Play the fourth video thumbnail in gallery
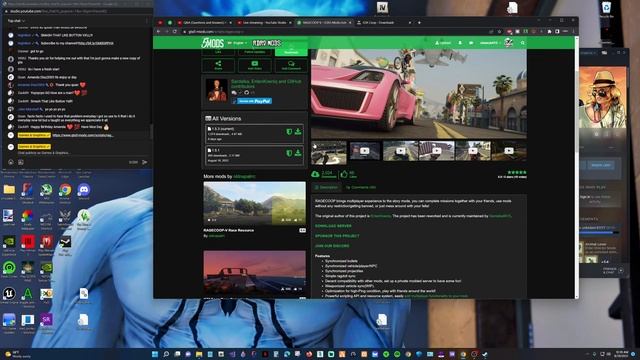 point(436,151)
